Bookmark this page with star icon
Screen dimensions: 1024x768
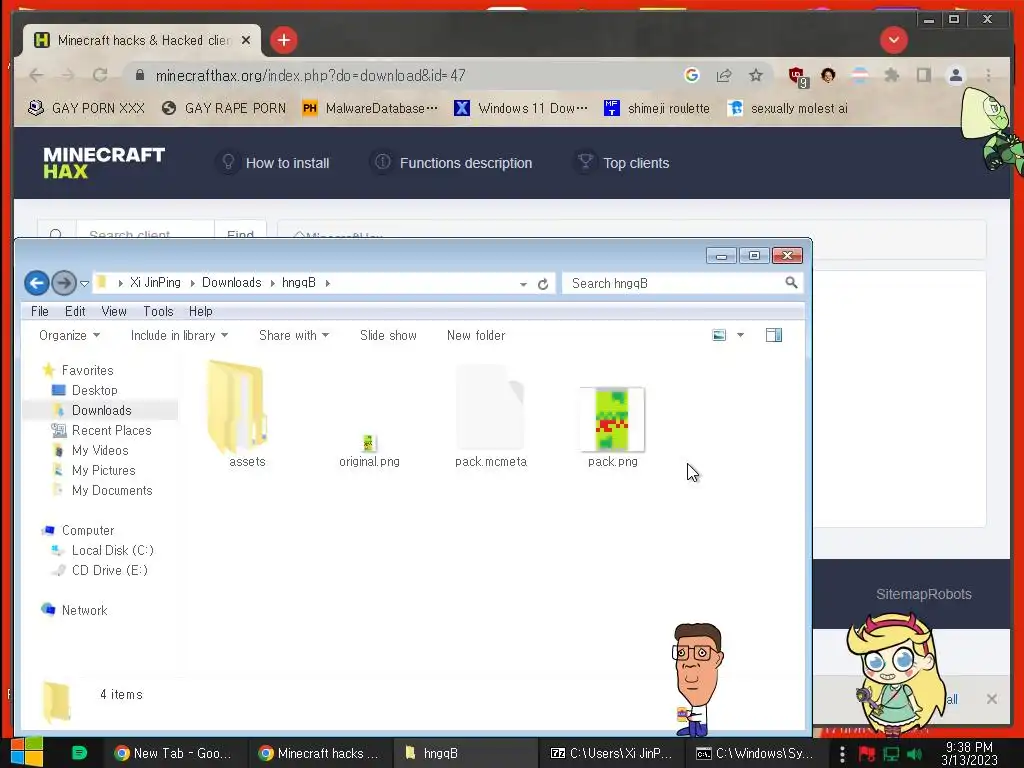point(756,75)
